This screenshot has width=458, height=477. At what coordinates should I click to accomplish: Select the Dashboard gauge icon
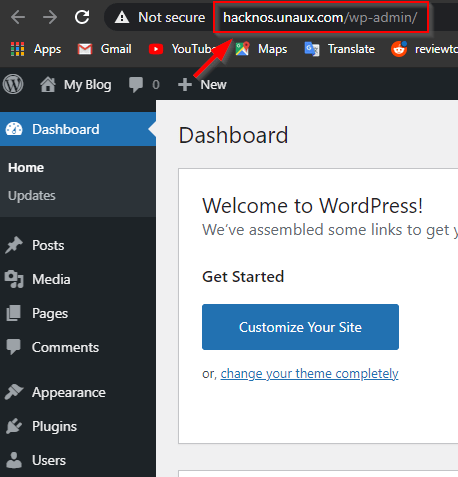[x=14, y=129]
